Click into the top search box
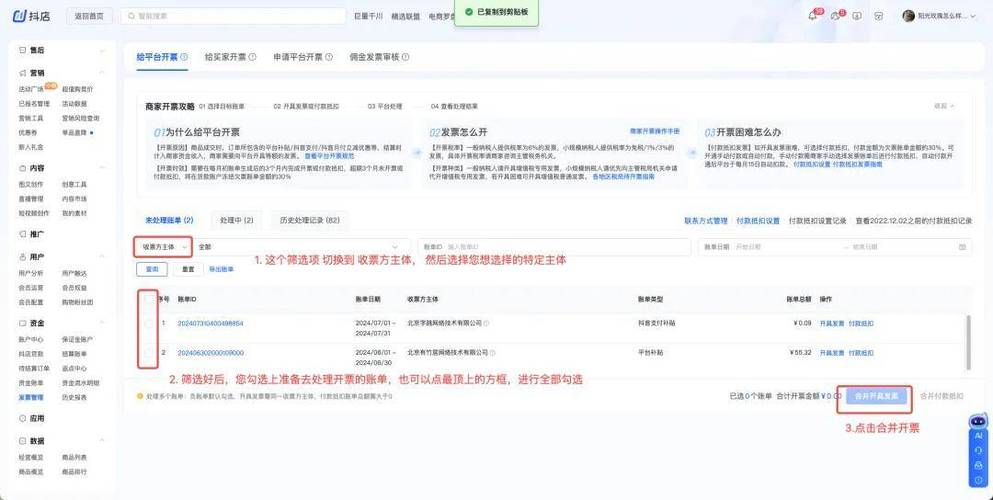 tap(234, 16)
